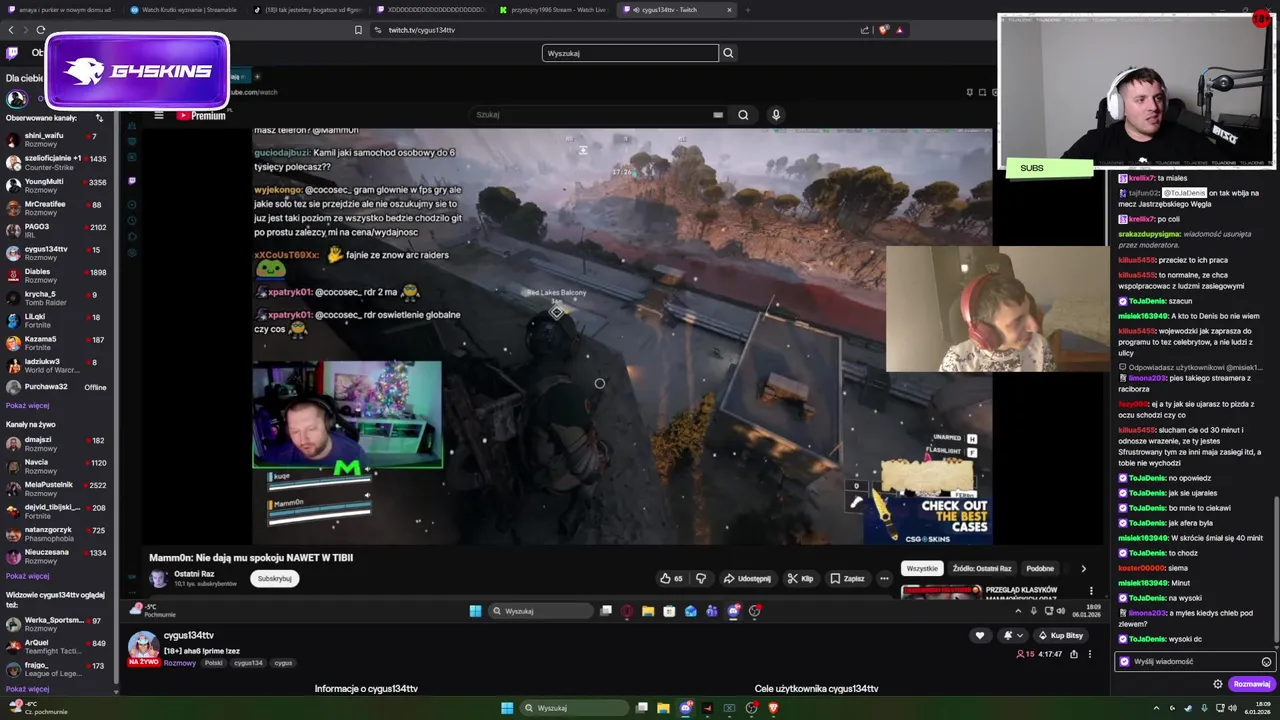Screen dimensions: 1280x720
Task: Open a new browser tab
Action: pyautogui.click(x=748, y=10)
